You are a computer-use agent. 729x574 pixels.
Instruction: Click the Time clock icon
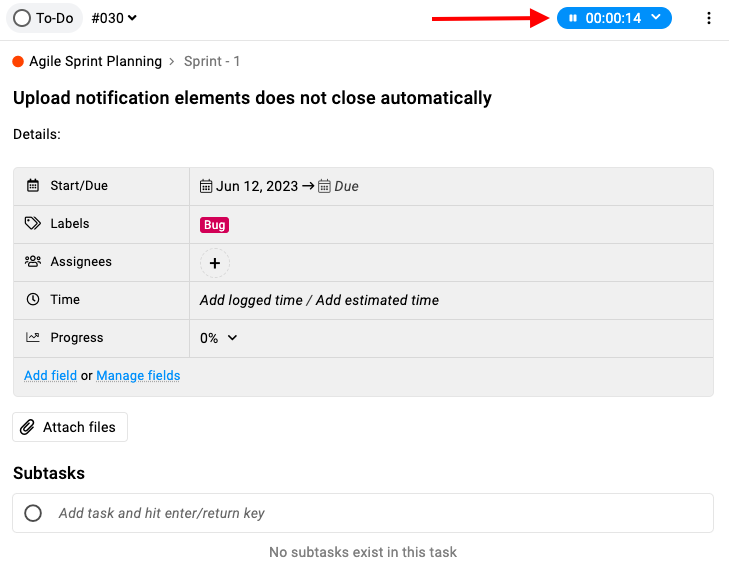click(x=33, y=299)
